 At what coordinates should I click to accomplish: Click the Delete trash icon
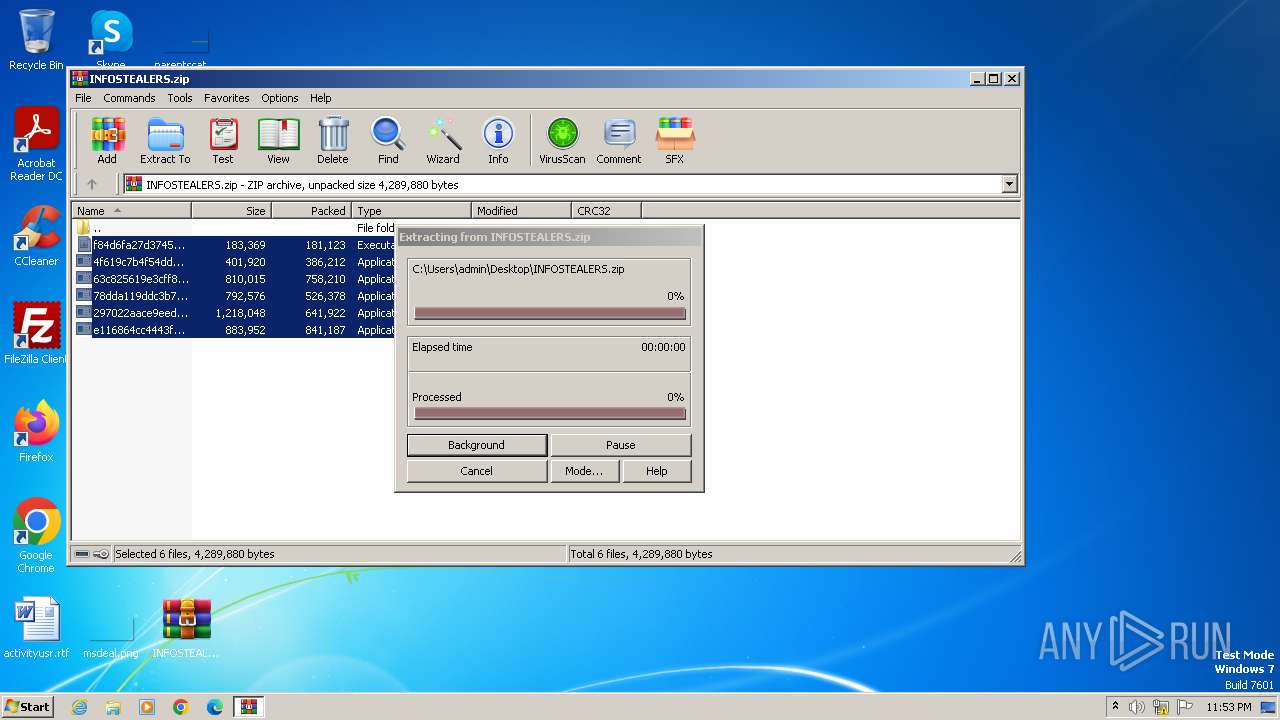click(333, 140)
